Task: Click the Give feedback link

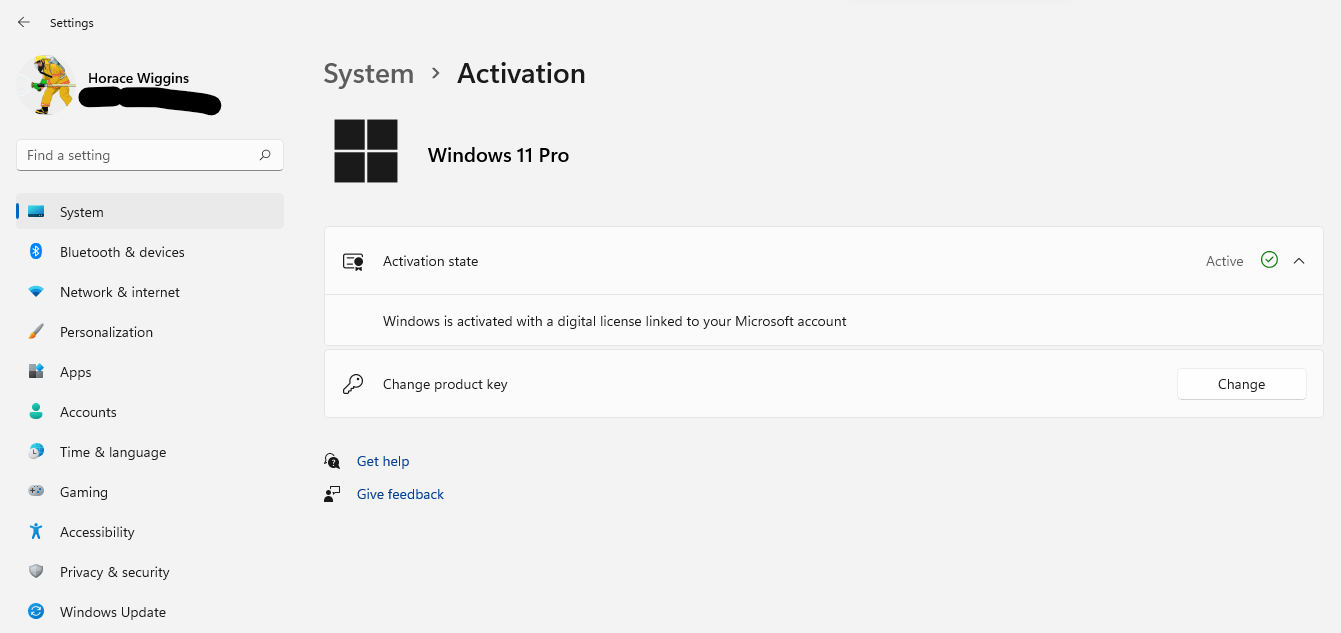Action: [400, 493]
